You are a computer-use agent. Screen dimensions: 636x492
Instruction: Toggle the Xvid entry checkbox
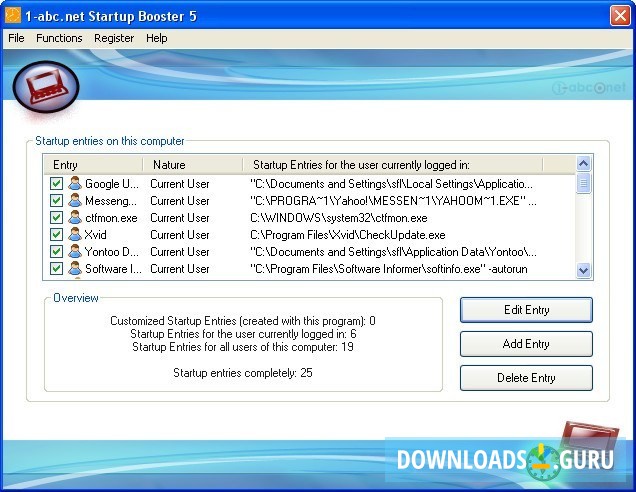click(56, 234)
